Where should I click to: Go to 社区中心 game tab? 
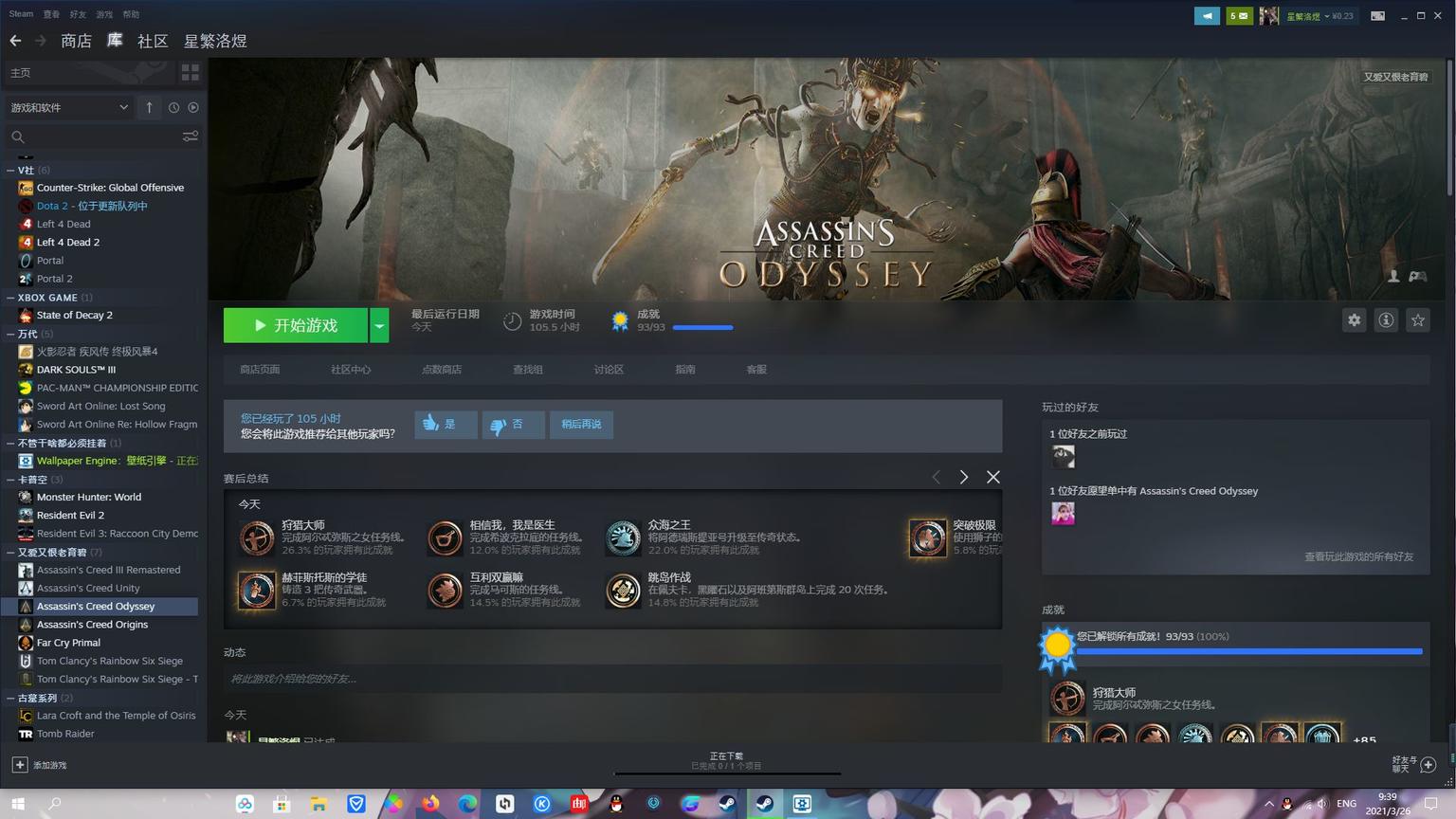(x=351, y=370)
